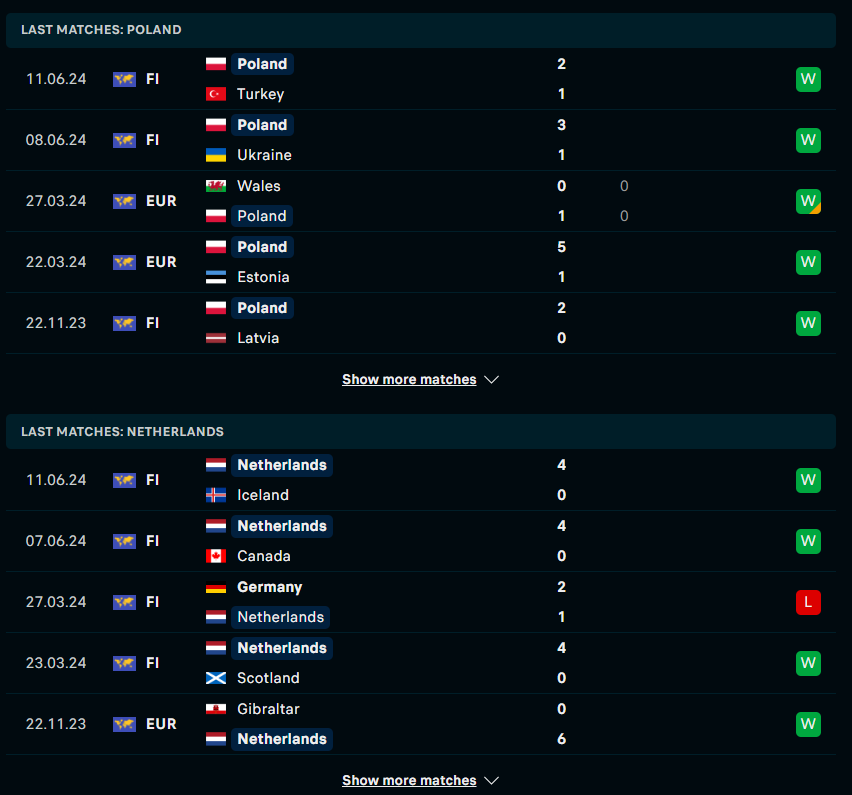Open the Gibraltar vs Netherlands 22.11.23 match date
Image resolution: width=852 pixels, height=795 pixels.
[56, 724]
